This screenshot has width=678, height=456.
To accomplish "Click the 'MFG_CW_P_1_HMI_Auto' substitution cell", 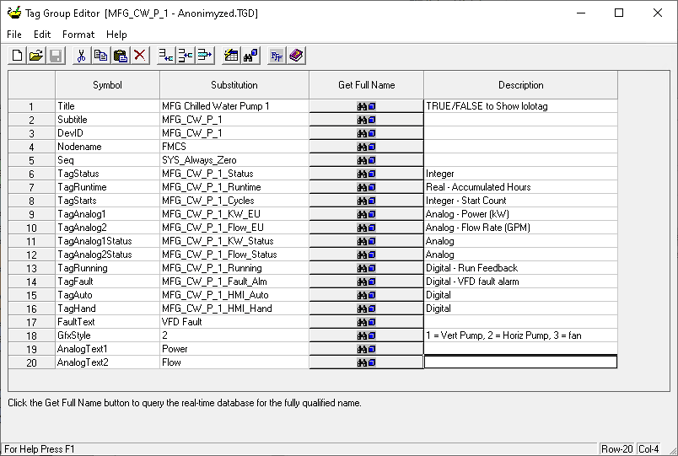I will click(x=234, y=295).
